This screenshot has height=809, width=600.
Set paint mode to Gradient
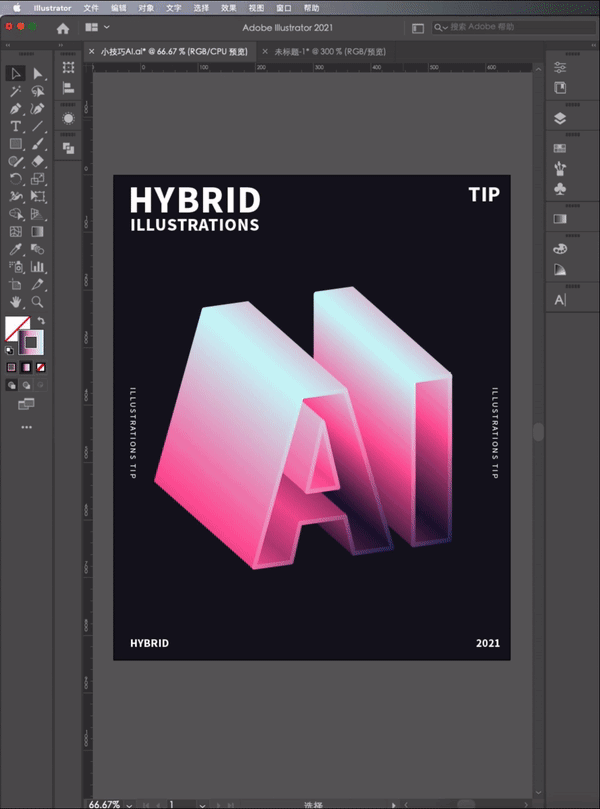pos(26,367)
